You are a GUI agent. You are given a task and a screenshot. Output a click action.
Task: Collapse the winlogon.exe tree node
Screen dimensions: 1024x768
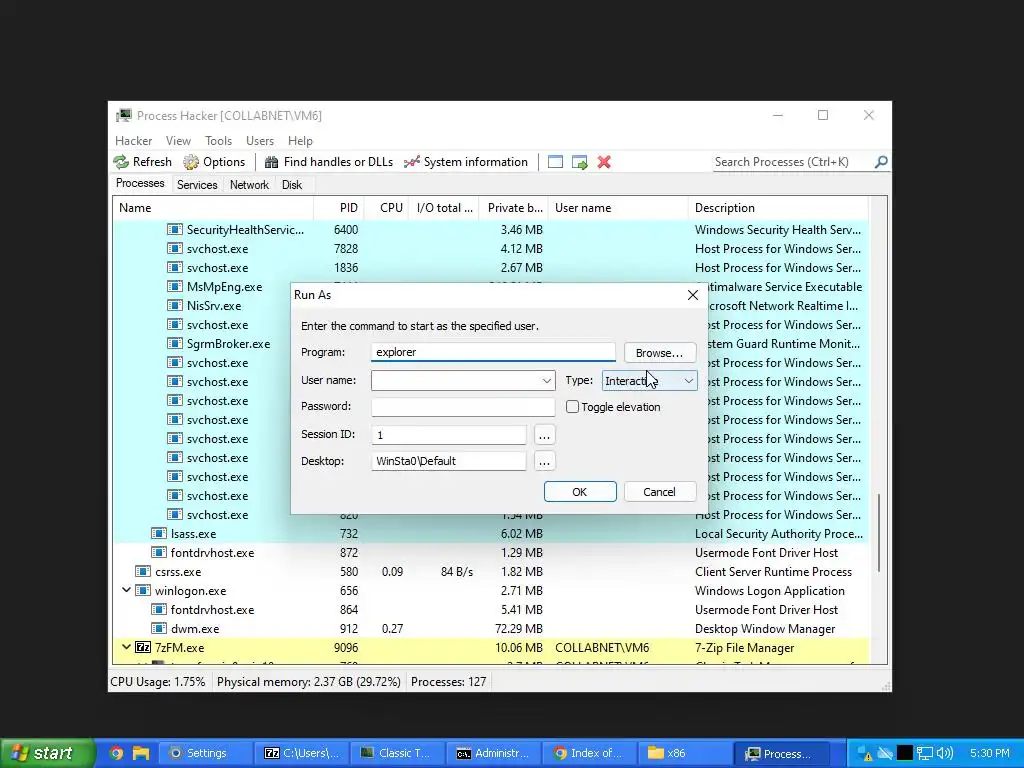coord(126,590)
